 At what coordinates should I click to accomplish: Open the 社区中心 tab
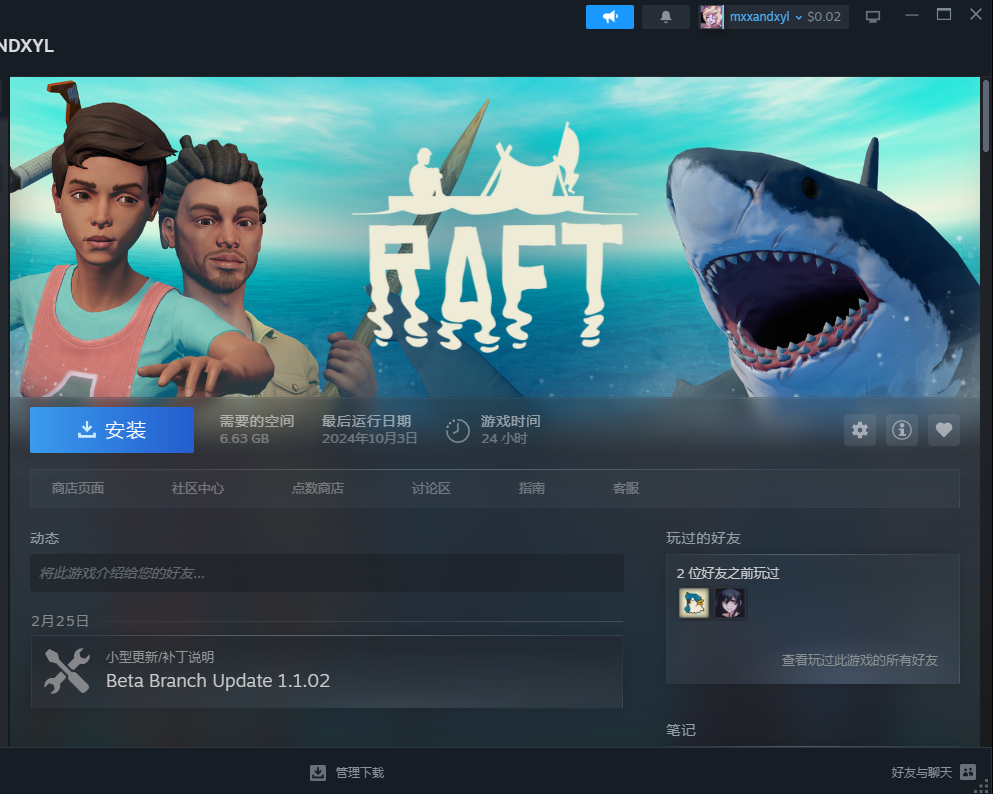point(198,488)
